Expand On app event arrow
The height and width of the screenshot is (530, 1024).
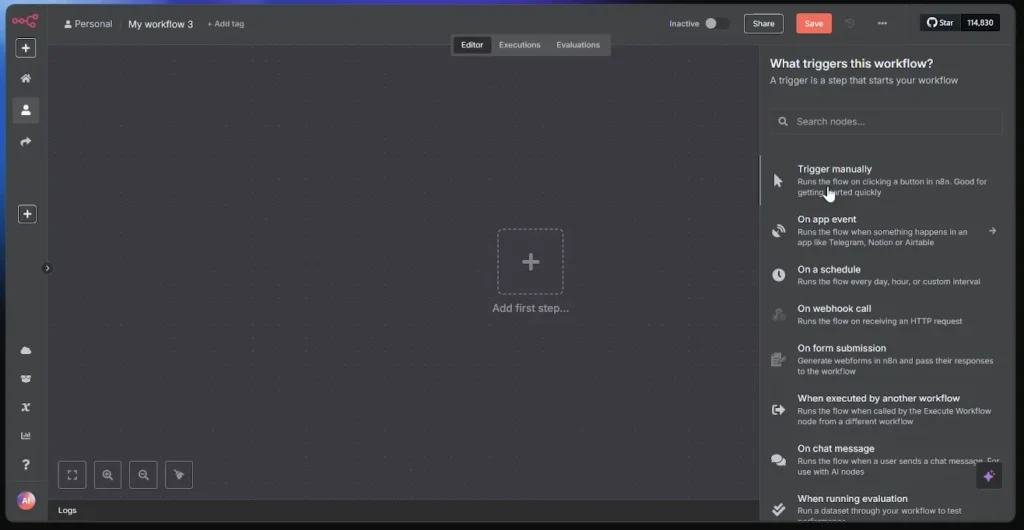pos(993,230)
